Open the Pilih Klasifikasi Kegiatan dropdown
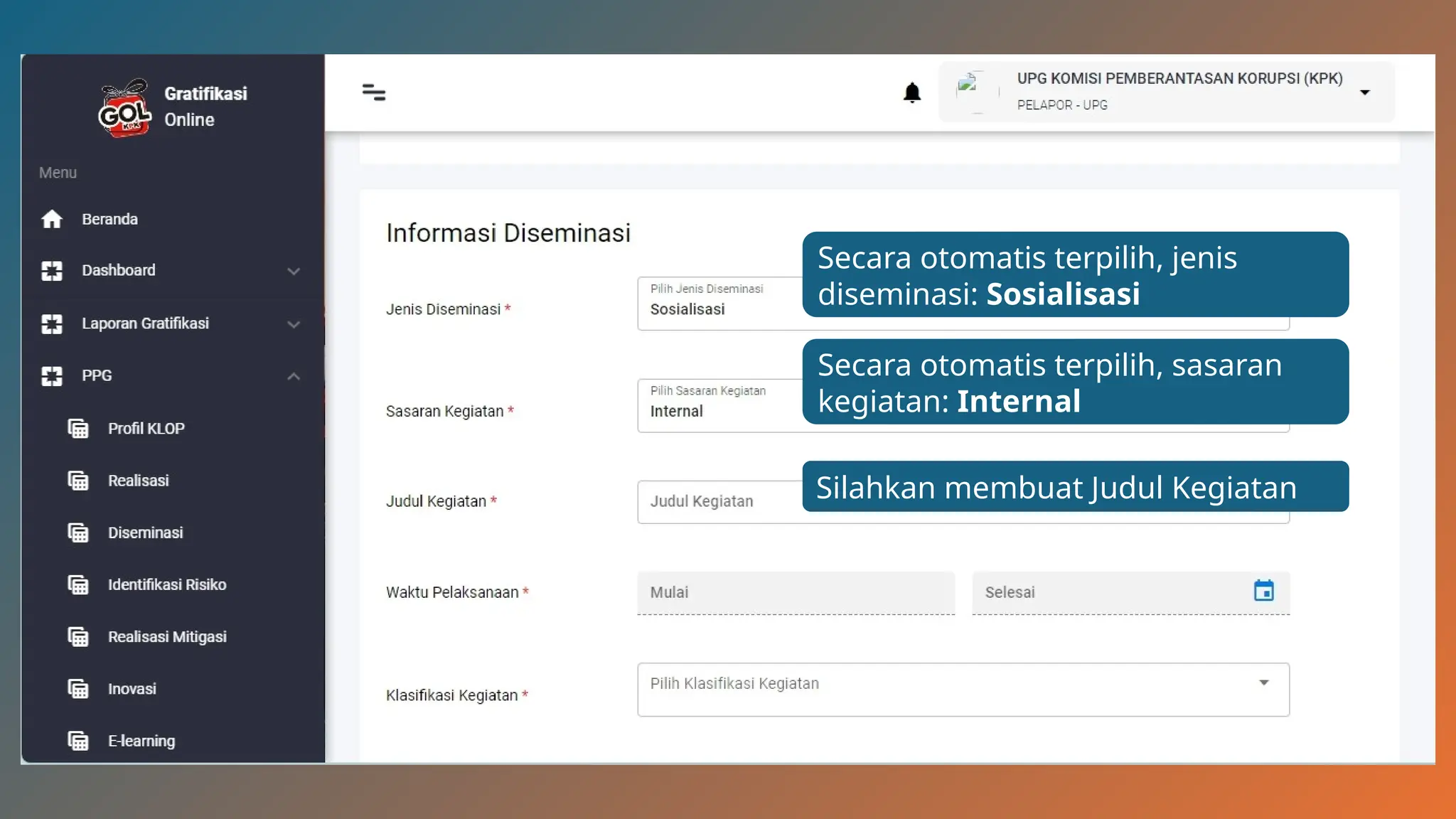1456x819 pixels. [963, 689]
